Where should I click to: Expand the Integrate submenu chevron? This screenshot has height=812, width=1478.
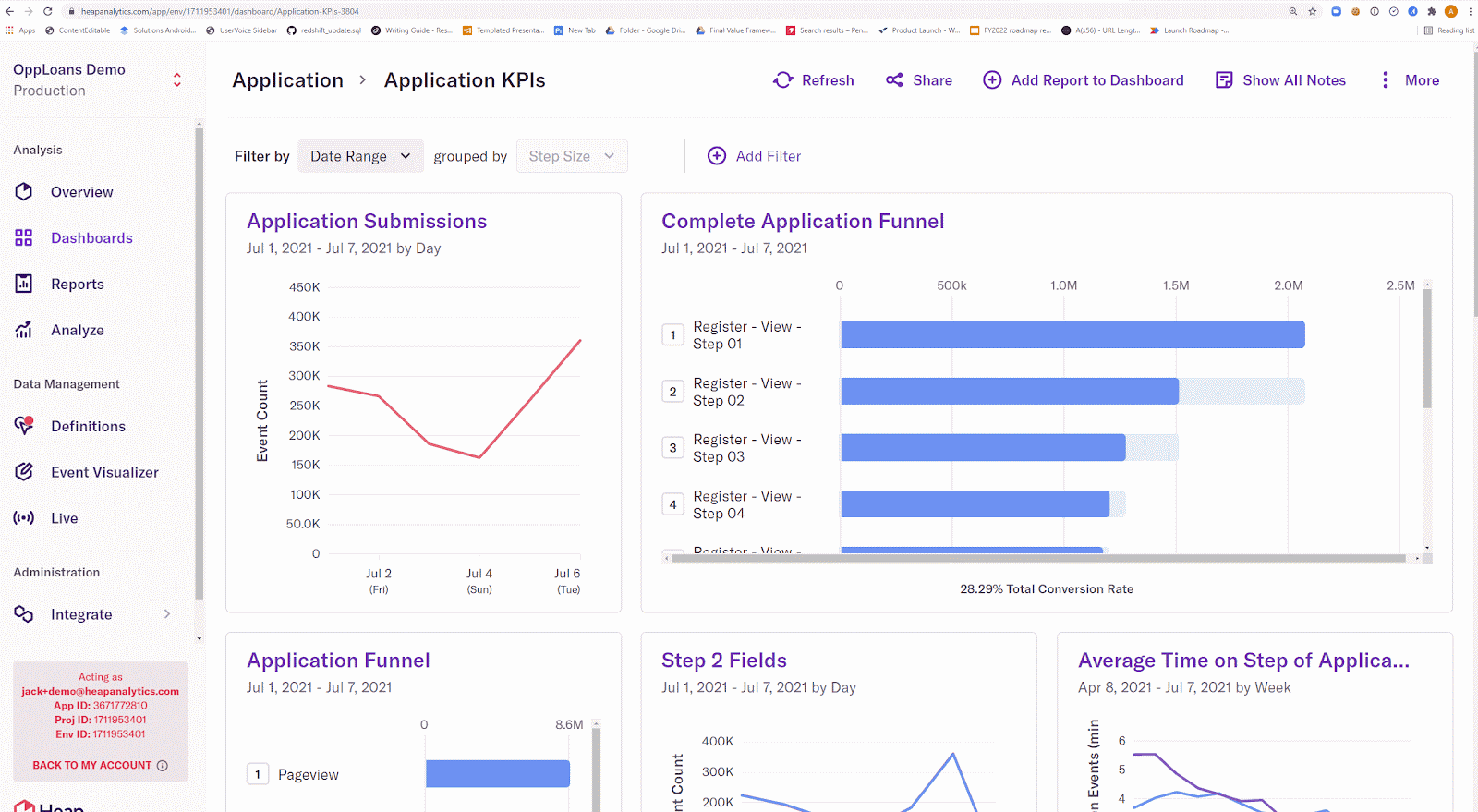[167, 614]
